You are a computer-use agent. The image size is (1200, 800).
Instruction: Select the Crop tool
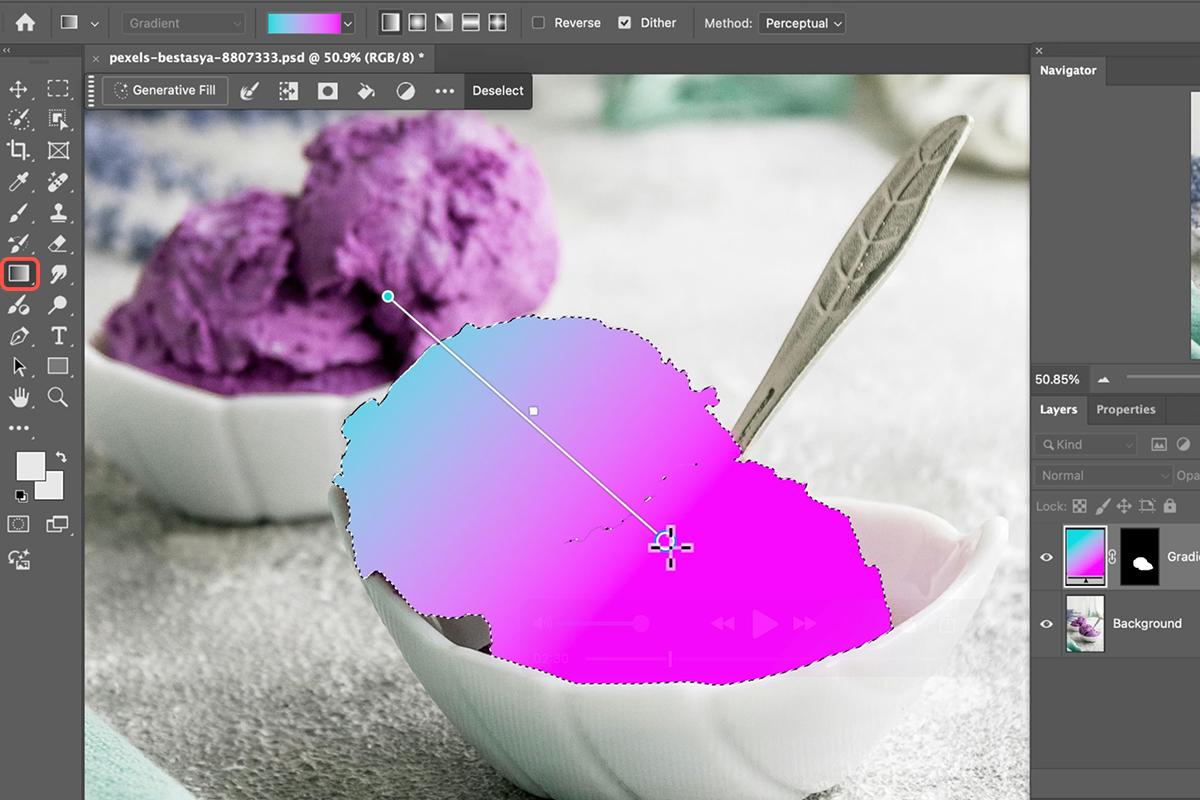coord(19,151)
